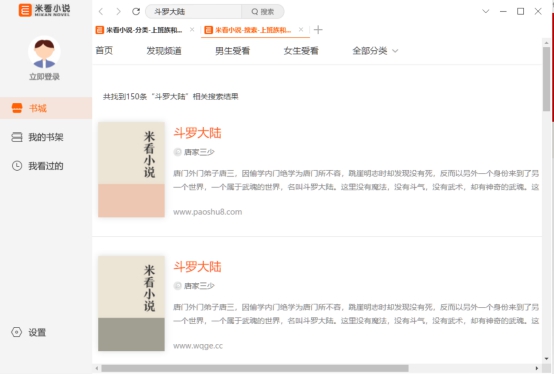Click the vertical scrollbar thumb
The height and width of the screenshot is (375, 554).
pos(547,79)
